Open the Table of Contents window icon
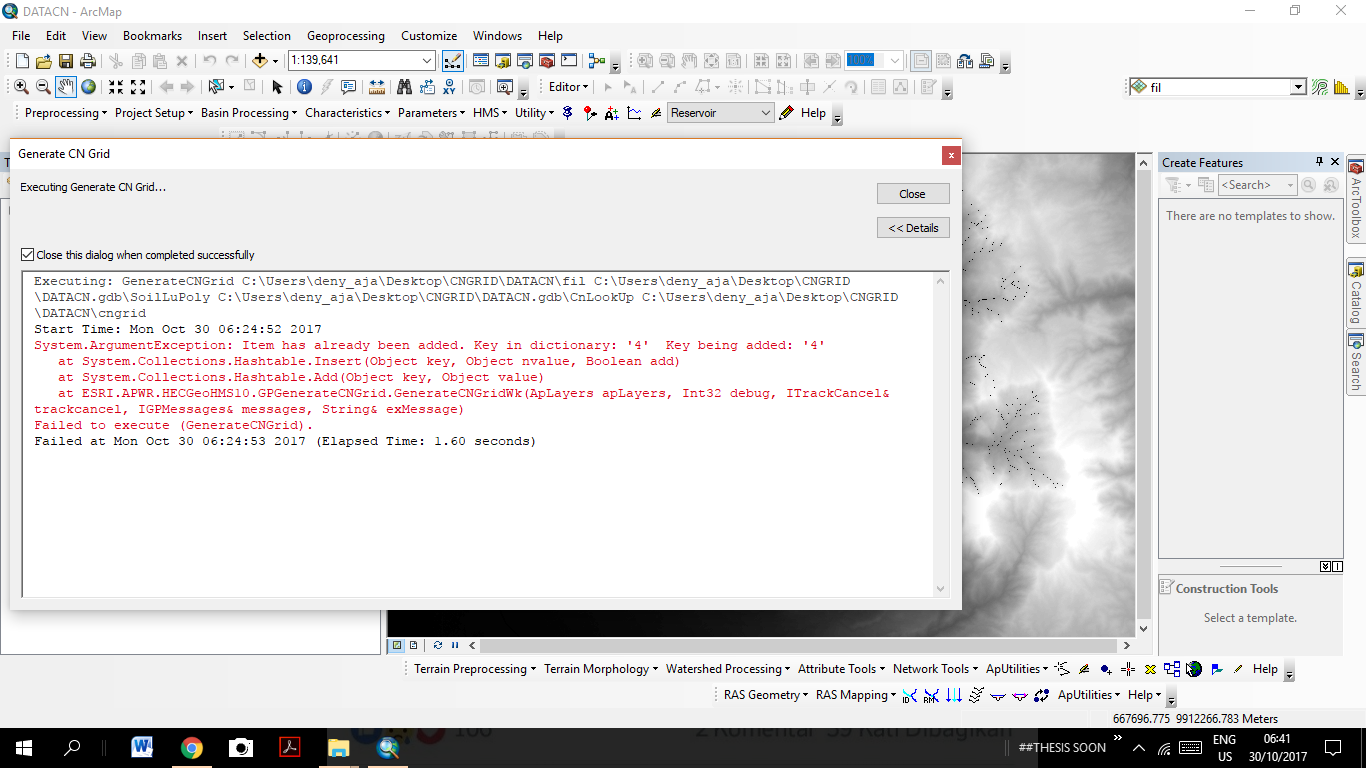Viewport: 1366px width, 768px height. pos(481,61)
